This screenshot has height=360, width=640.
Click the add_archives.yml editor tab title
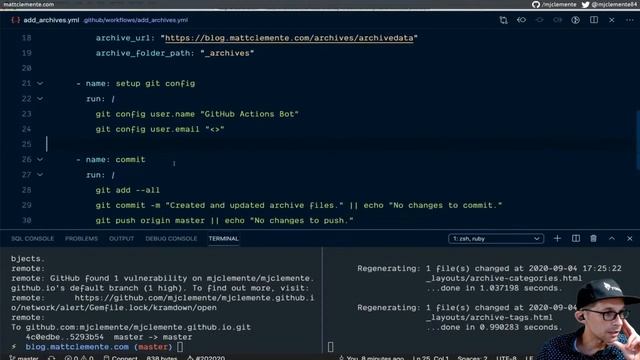pos(51,20)
